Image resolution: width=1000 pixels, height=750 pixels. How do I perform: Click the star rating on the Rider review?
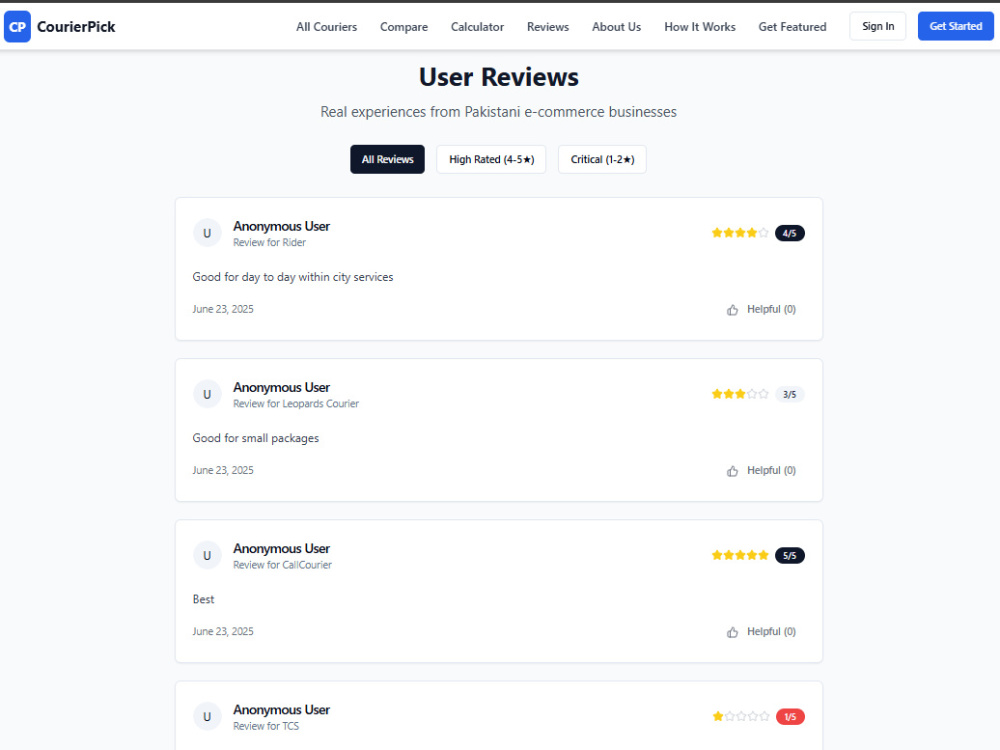(740, 233)
